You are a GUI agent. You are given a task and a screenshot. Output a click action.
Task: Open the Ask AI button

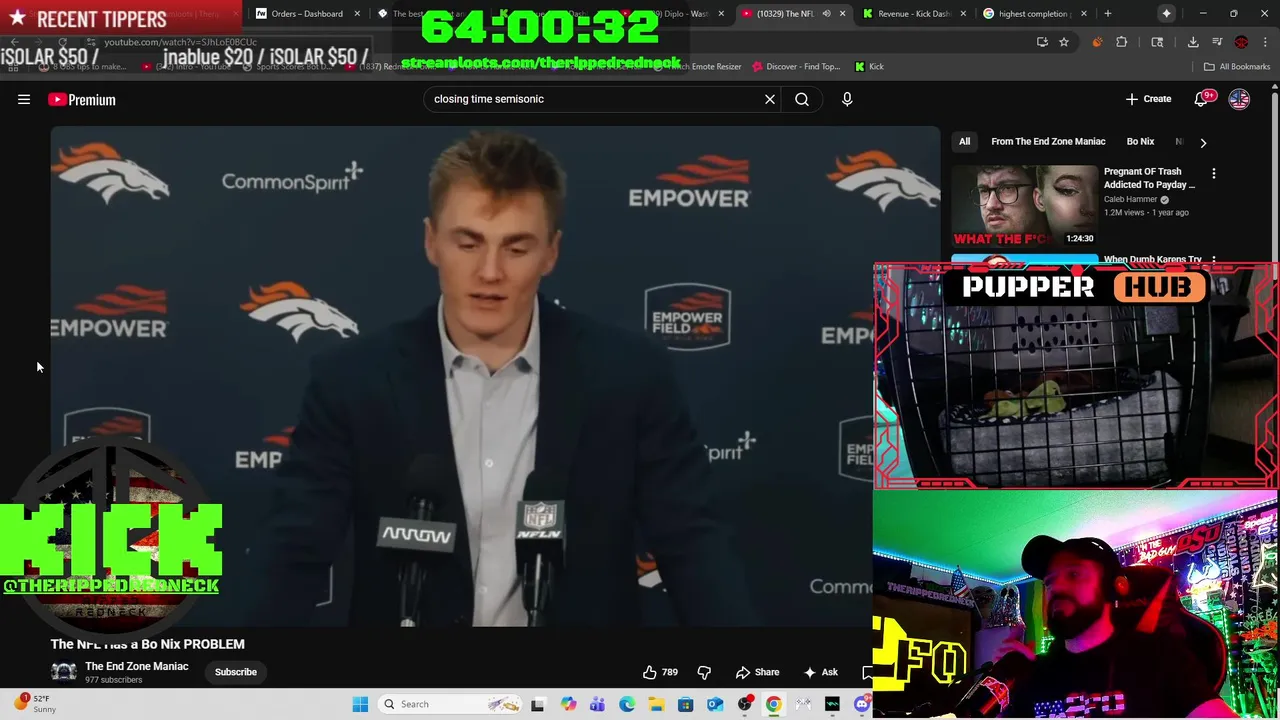[x=821, y=672]
